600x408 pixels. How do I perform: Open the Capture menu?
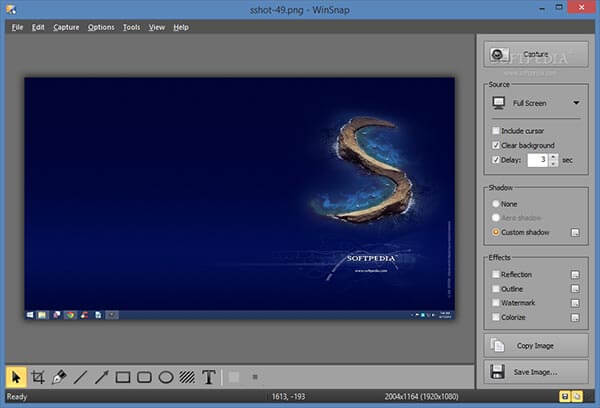coord(66,28)
